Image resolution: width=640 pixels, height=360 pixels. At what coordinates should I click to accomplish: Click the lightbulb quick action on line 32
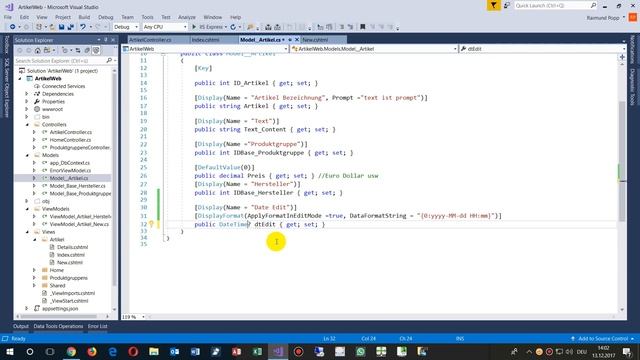click(x=151, y=224)
